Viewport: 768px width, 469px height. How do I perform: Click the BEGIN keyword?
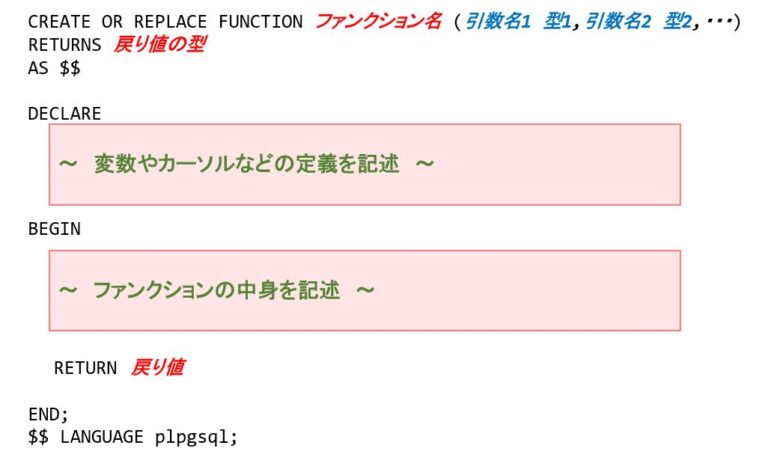pos(54,229)
